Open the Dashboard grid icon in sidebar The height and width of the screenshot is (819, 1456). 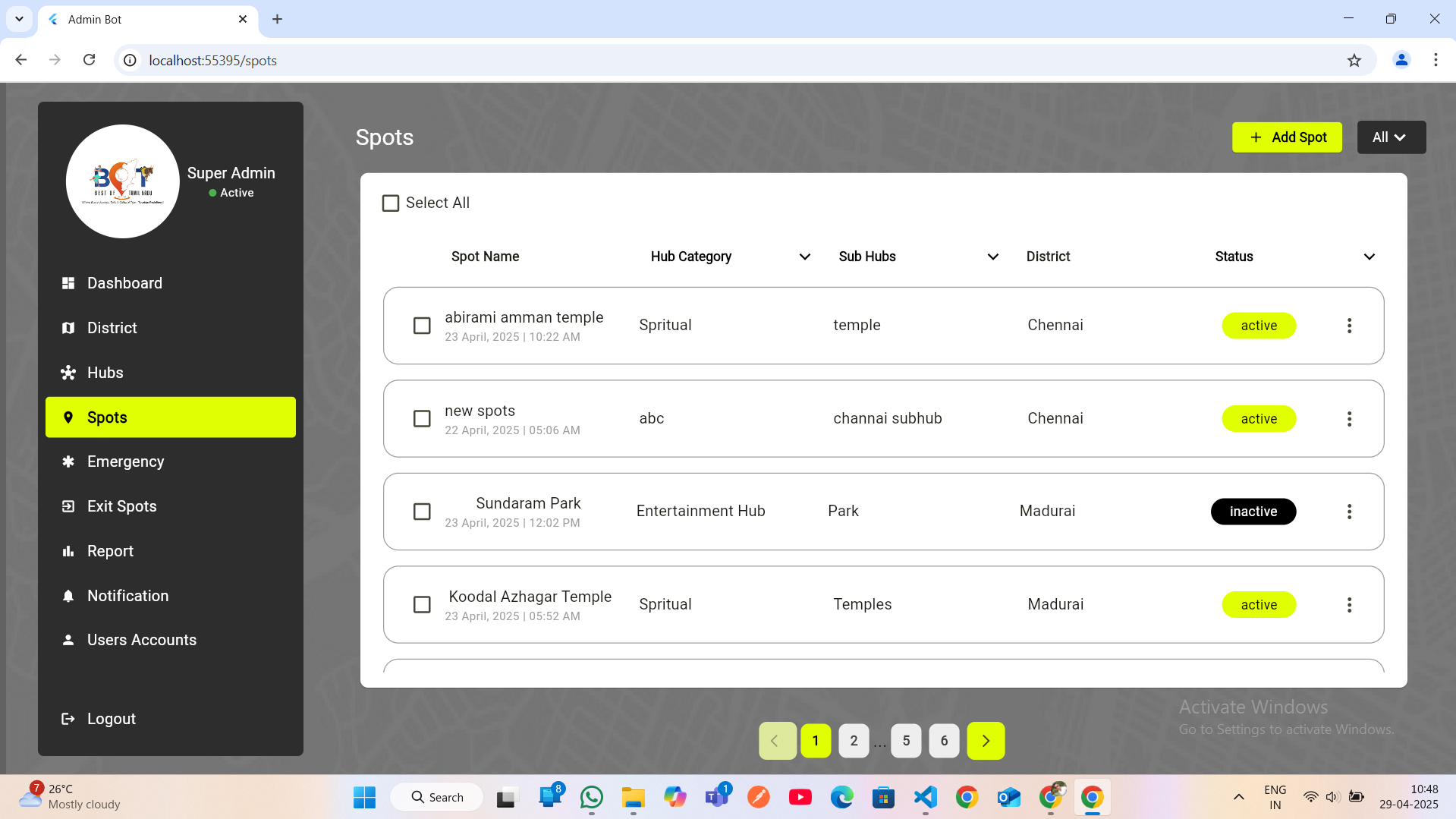click(x=68, y=283)
